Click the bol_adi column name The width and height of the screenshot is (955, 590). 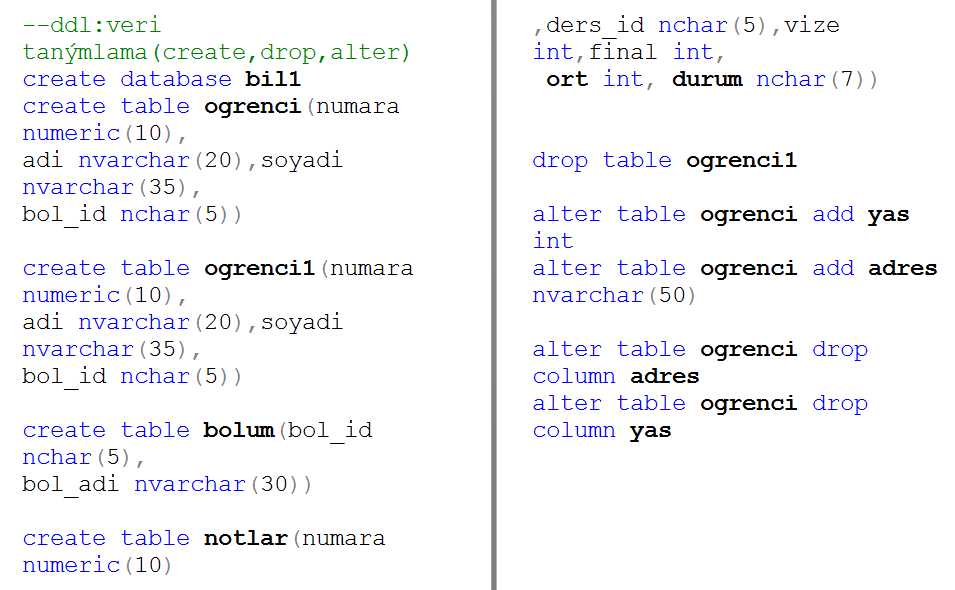(x=71, y=484)
